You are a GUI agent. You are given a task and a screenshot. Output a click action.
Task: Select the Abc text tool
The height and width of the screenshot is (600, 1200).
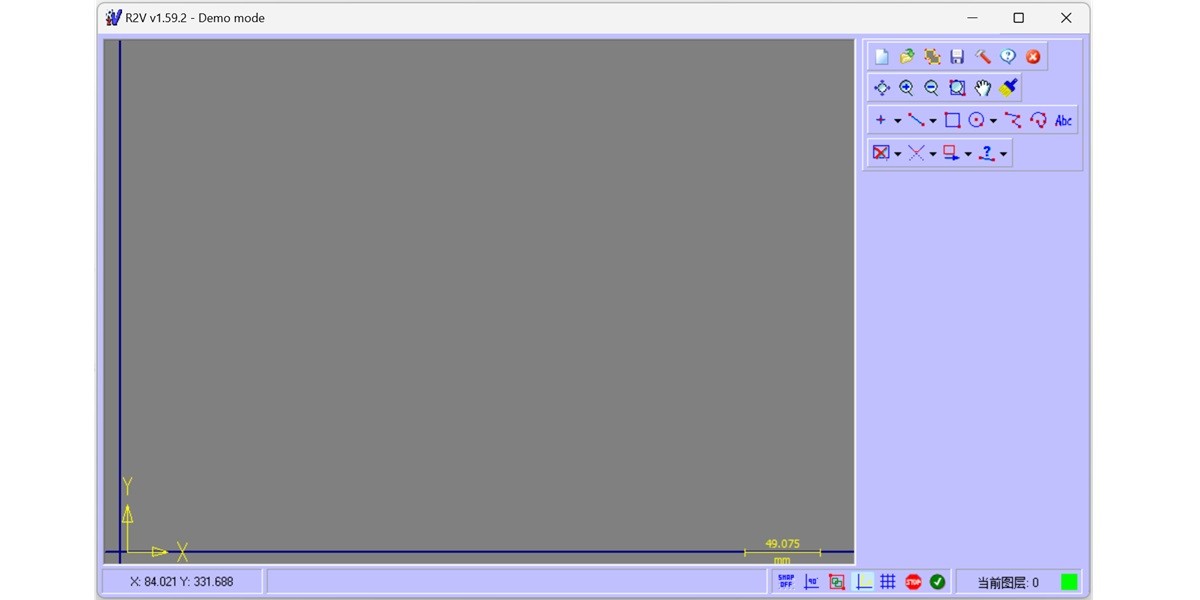point(1063,119)
